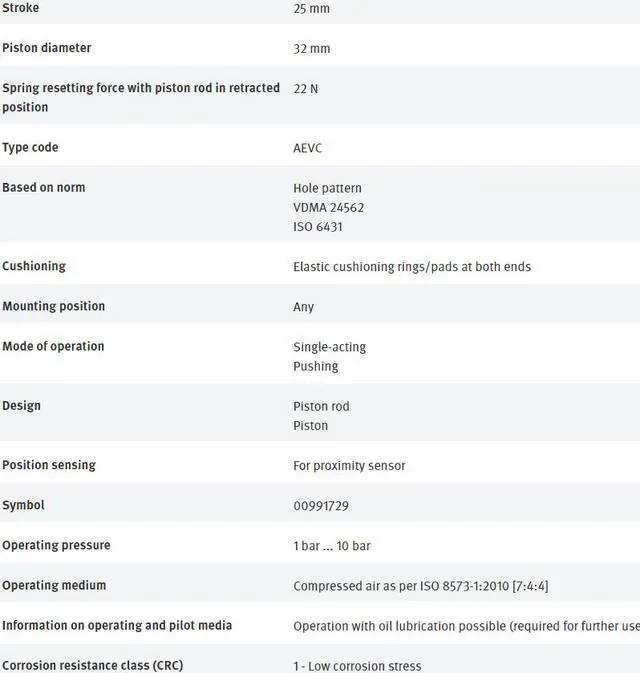The height and width of the screenshot is (673, 640).
Task: Click the For proximity sensor value
Action: 349,465
